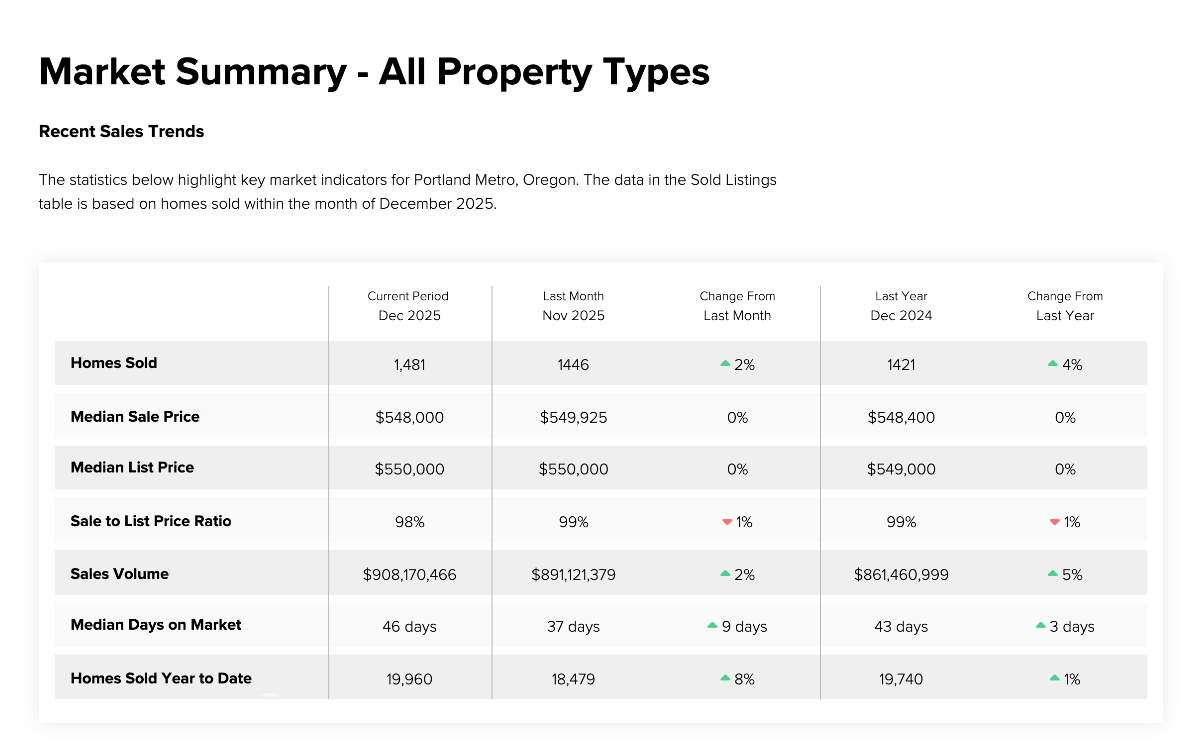Click red down arrow in Sale to List last-year change
This screenshot has height=744, width=1202.
click(1055, 522)
